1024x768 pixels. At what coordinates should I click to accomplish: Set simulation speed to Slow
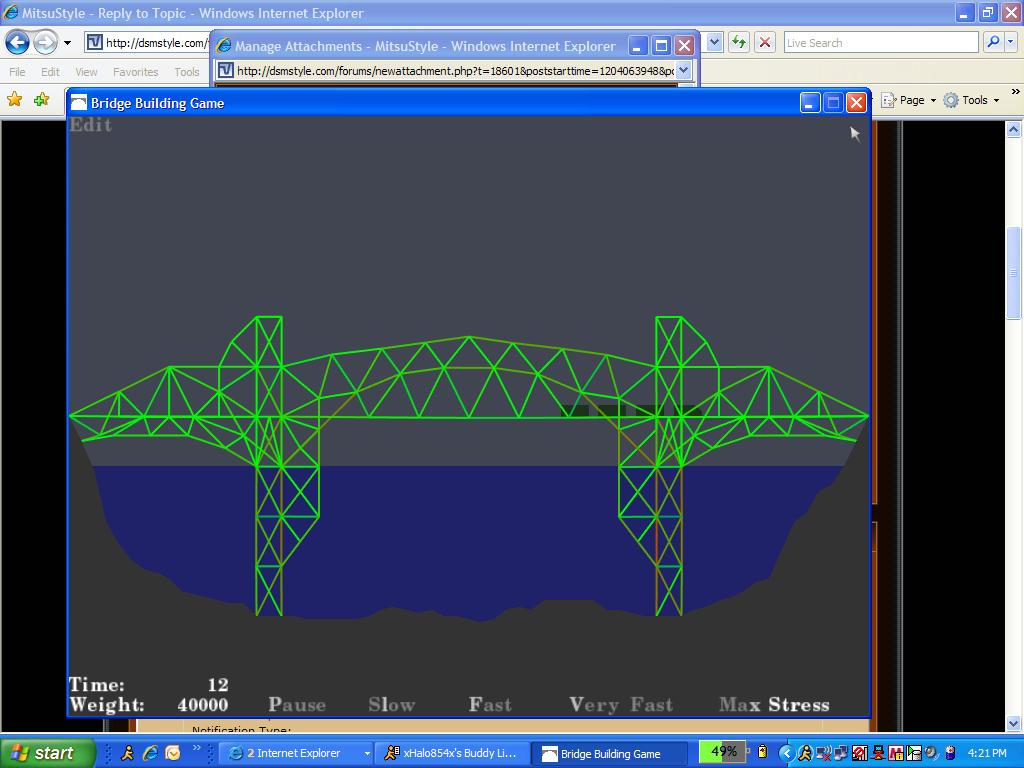[x=391, y=705]
